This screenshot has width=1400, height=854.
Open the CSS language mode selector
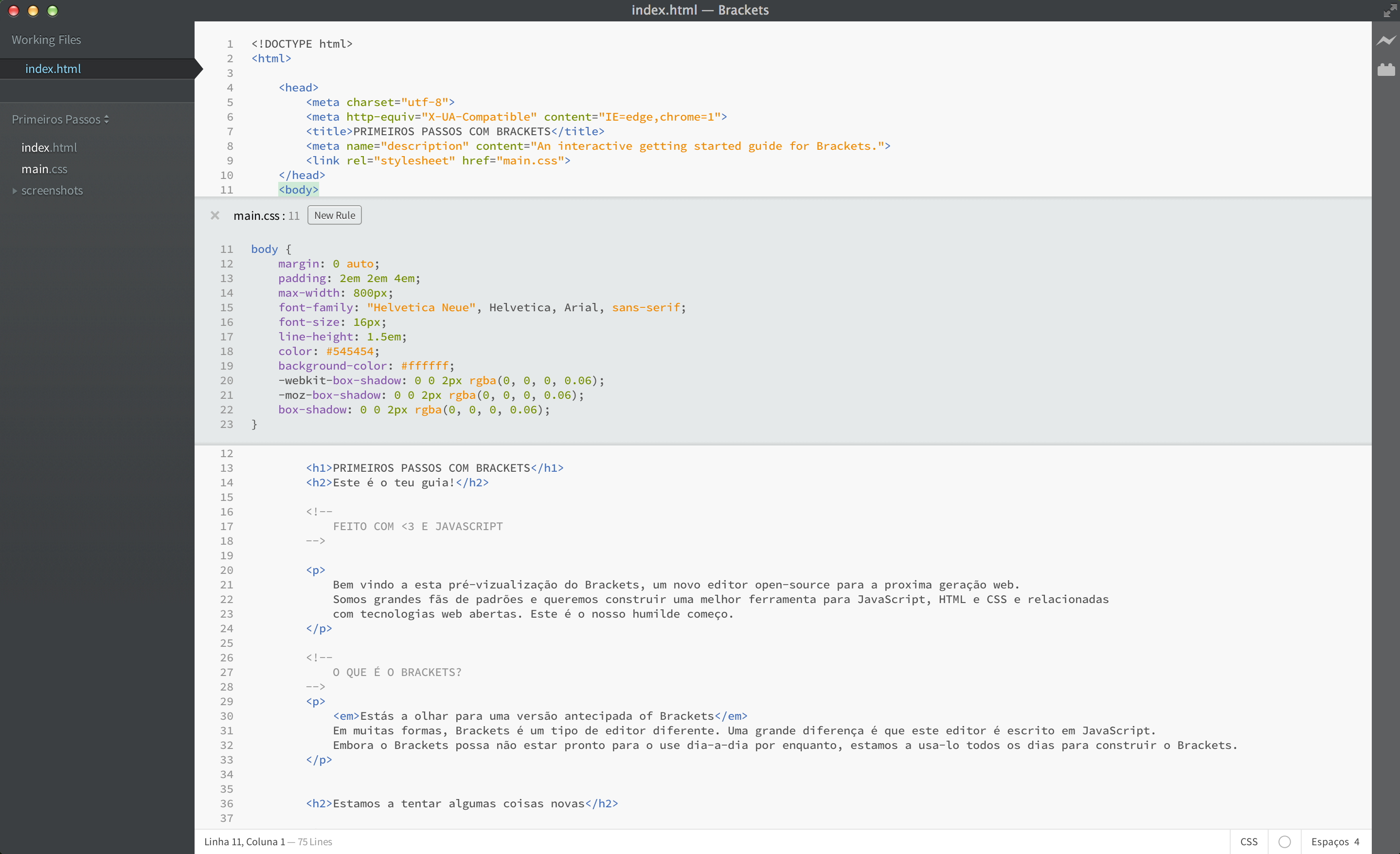pyautogui.click(x=1248, y=841)
